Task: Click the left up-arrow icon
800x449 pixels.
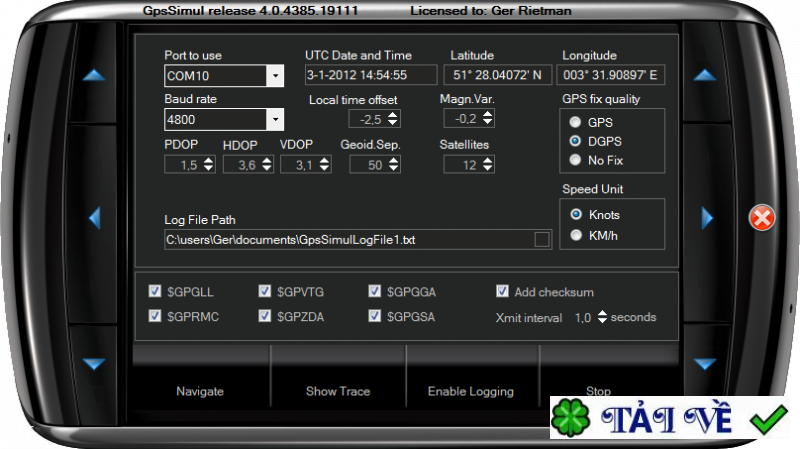Action: (x=94, y=76)
